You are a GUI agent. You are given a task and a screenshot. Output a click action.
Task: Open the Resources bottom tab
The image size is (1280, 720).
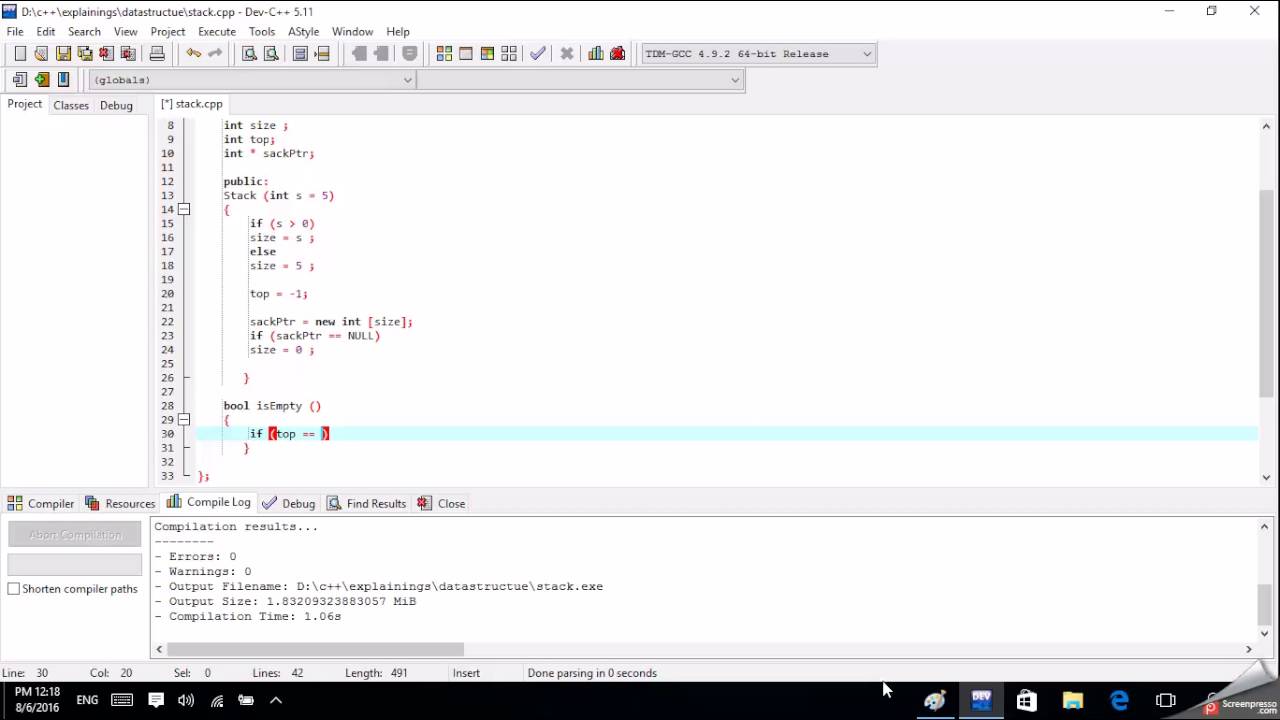coord(120,503)
